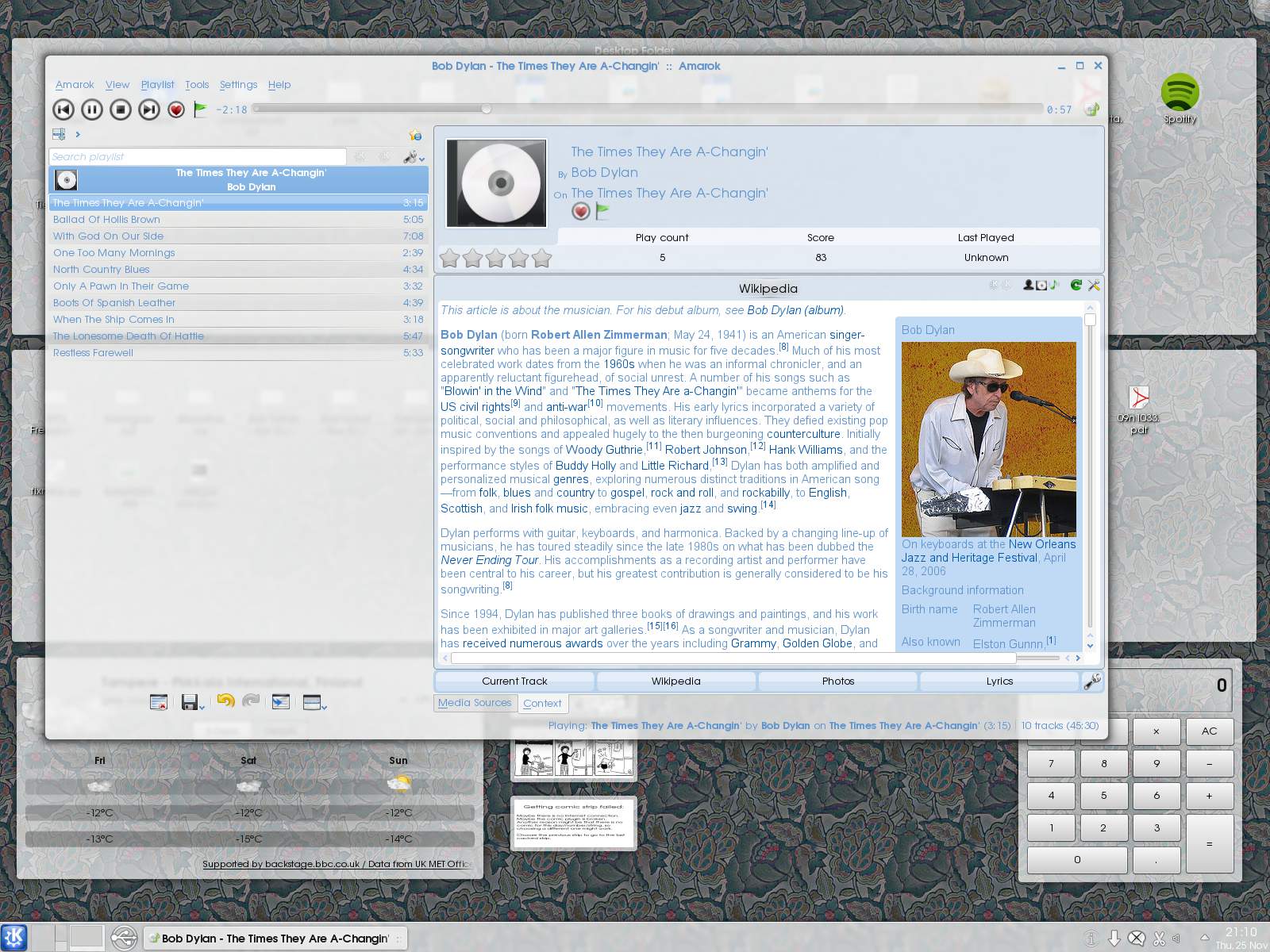This screenshot has width=1270, height=952.
Task: Skip to the next track
Action: click(149, 109)
